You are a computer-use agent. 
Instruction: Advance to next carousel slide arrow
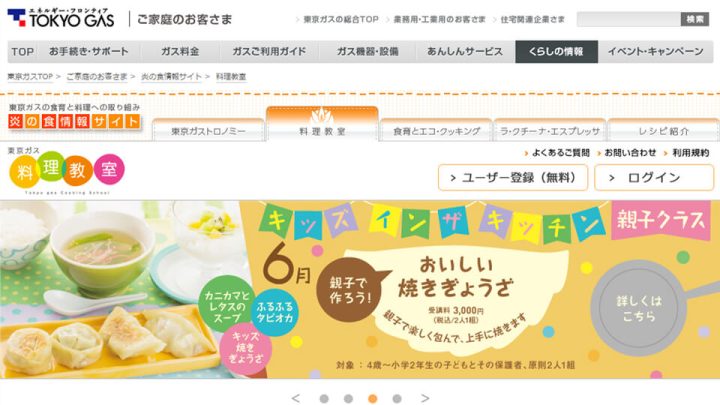click(x=425, y=398)
